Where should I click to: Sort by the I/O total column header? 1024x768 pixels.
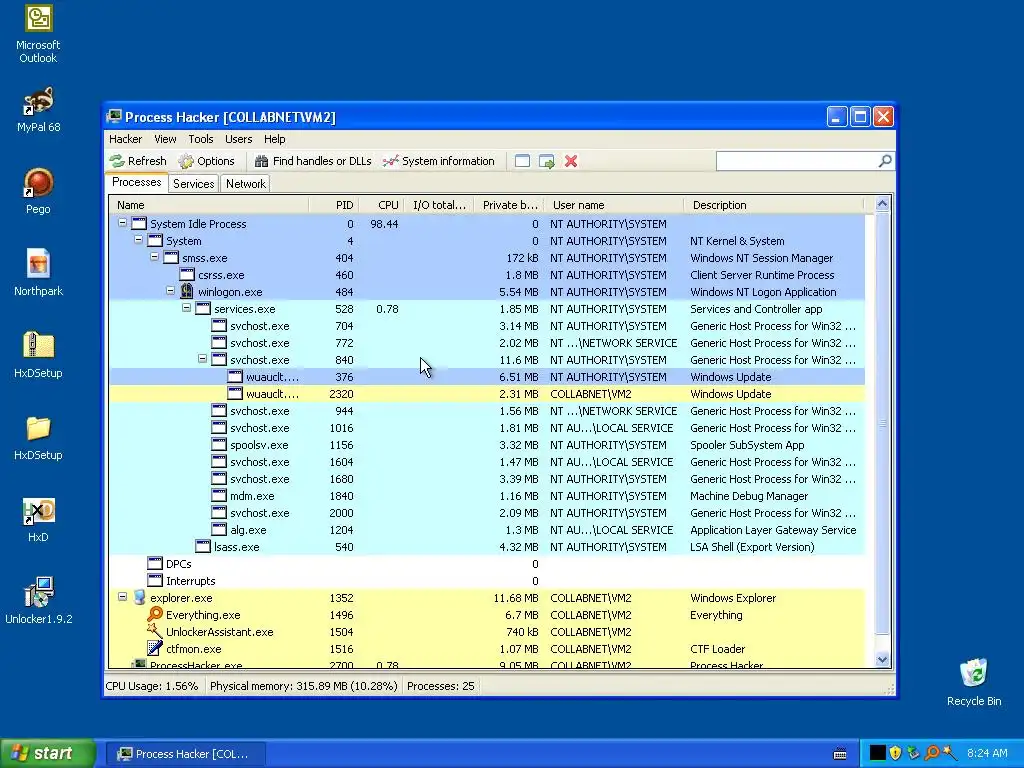(439, 205)
